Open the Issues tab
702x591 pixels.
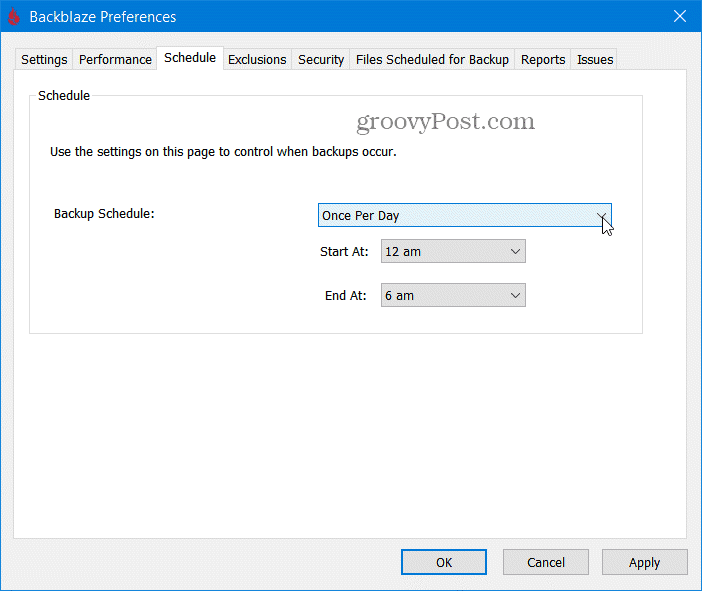point(595,60)
